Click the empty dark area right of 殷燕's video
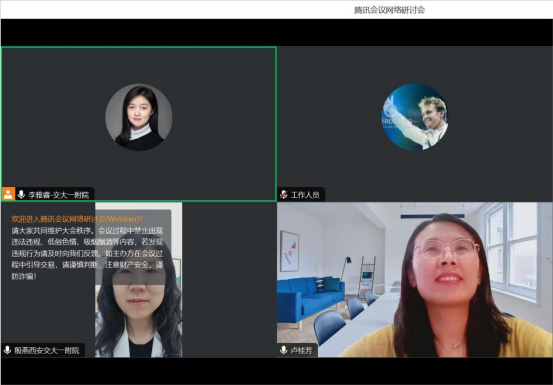Screen dimensions: 553x385 tap(229, 279)
